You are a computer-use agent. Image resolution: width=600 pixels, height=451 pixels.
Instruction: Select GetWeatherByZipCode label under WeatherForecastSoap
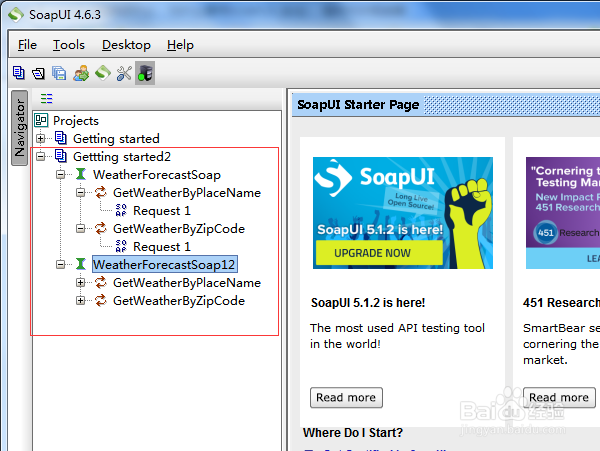pyautogui.click(x=179, y=229)
